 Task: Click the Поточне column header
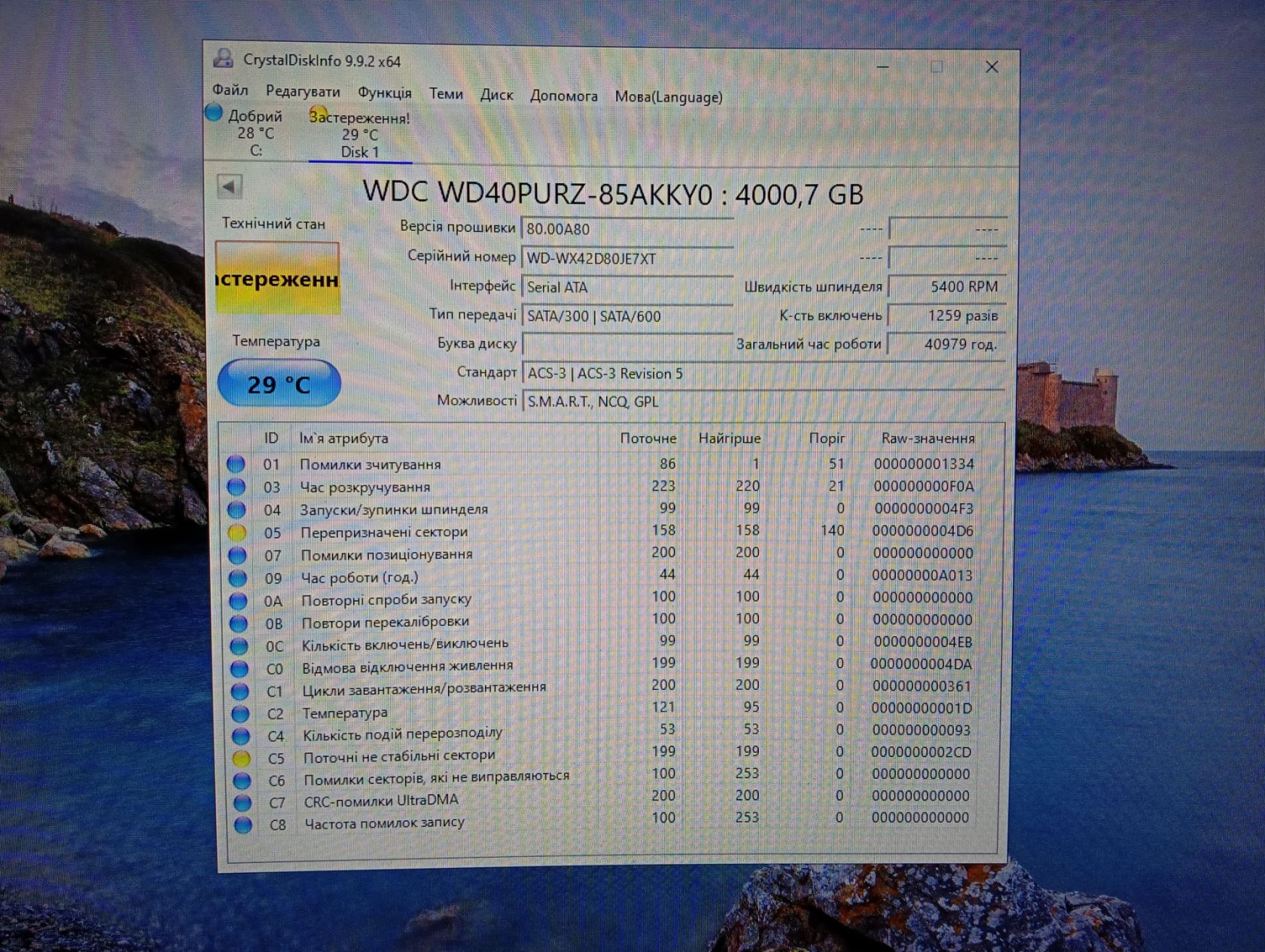pos(648,438)
